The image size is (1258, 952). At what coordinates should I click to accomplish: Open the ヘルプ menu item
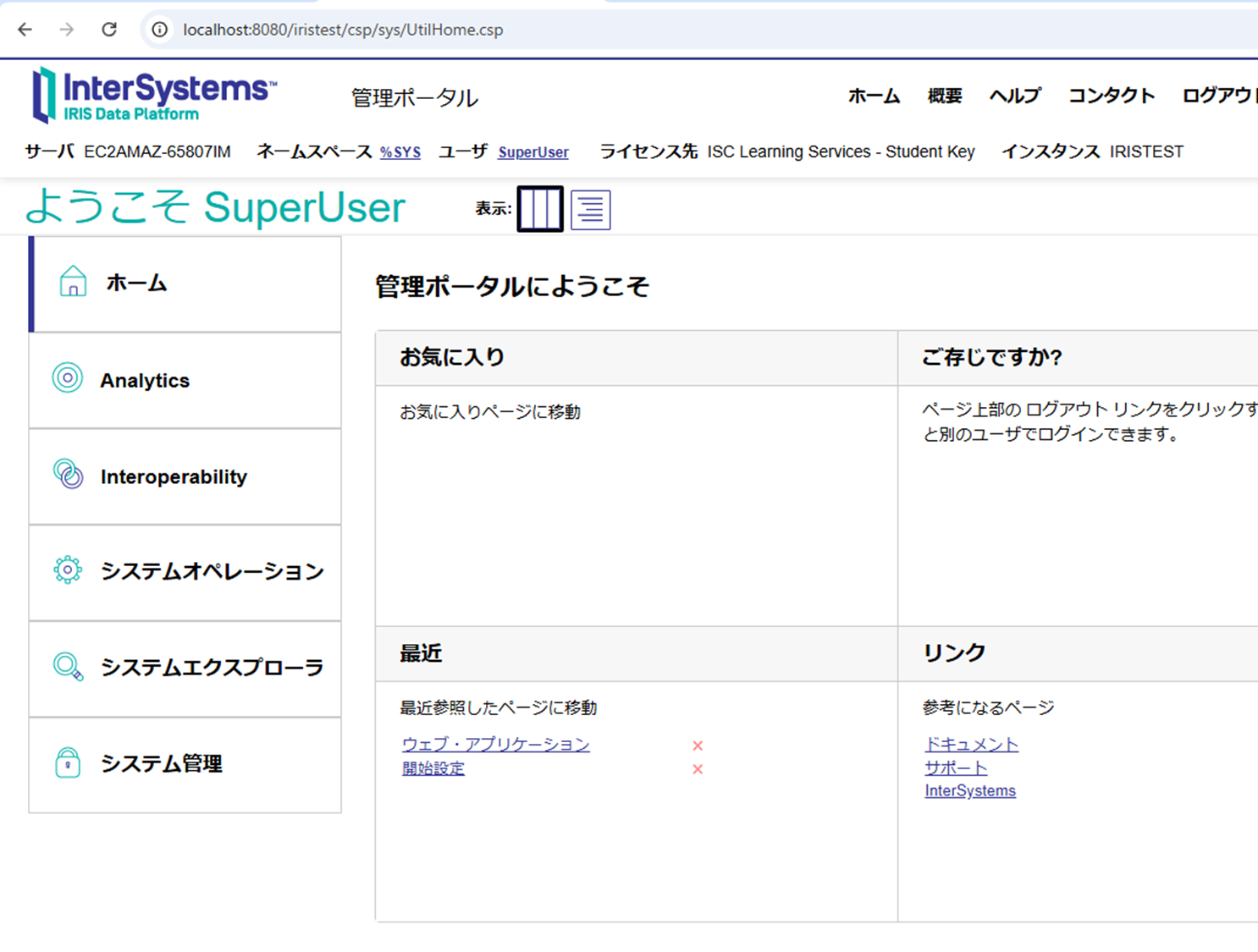click(1014, 96)
